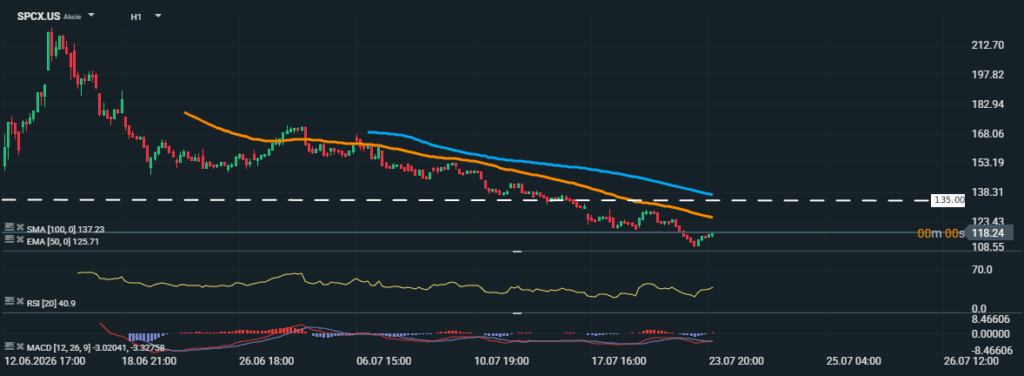Grab the divider handle above MACD panel

(517, 313)
